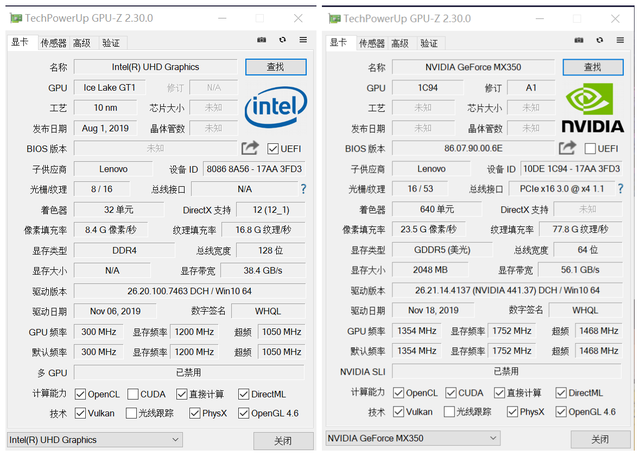This screenshot has height=456, width=640.
Task: Click the bus interface question mark in the Intel window
Action: (303, 189)
